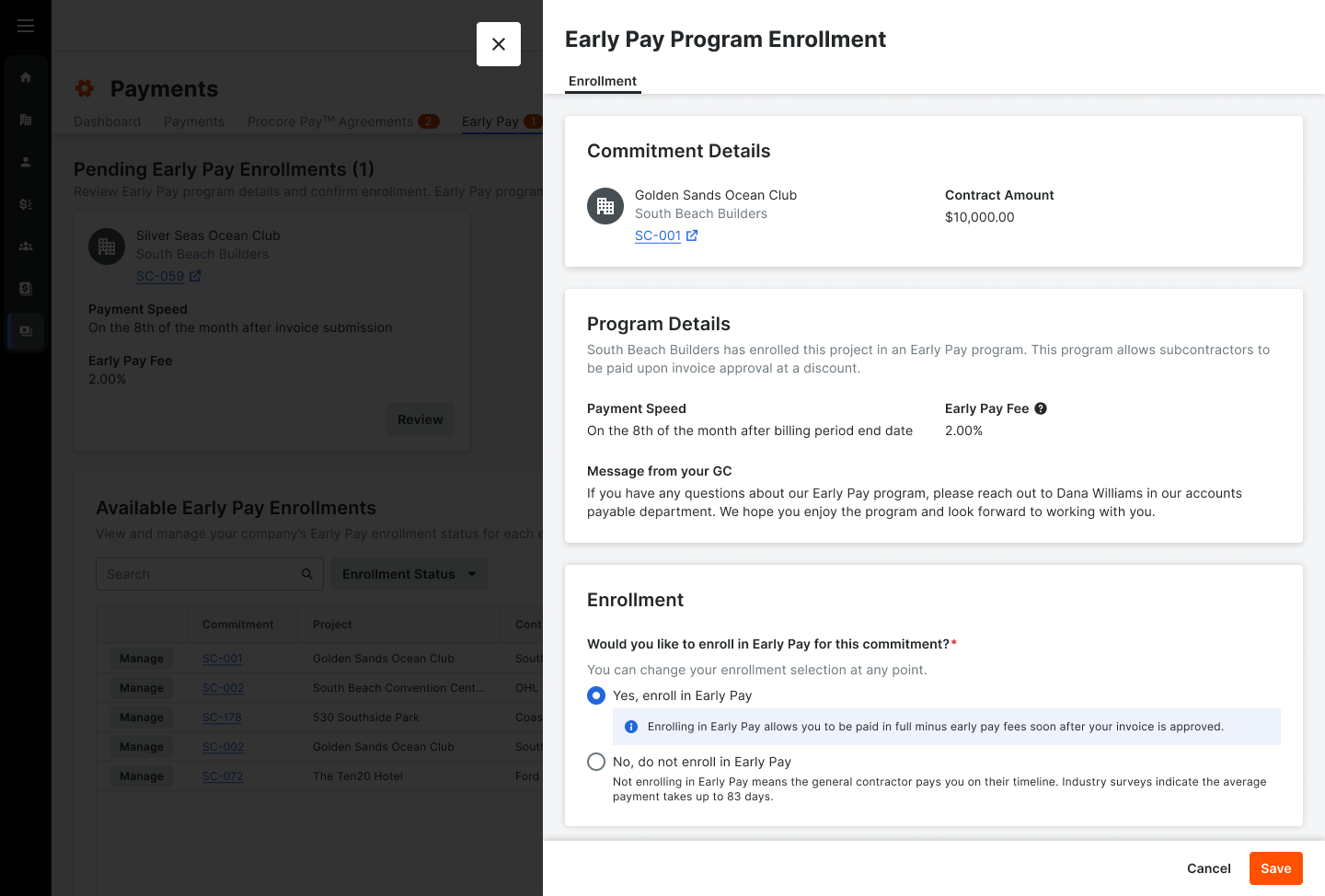Click the gear icon beside the Payments heading

(85, 88)
